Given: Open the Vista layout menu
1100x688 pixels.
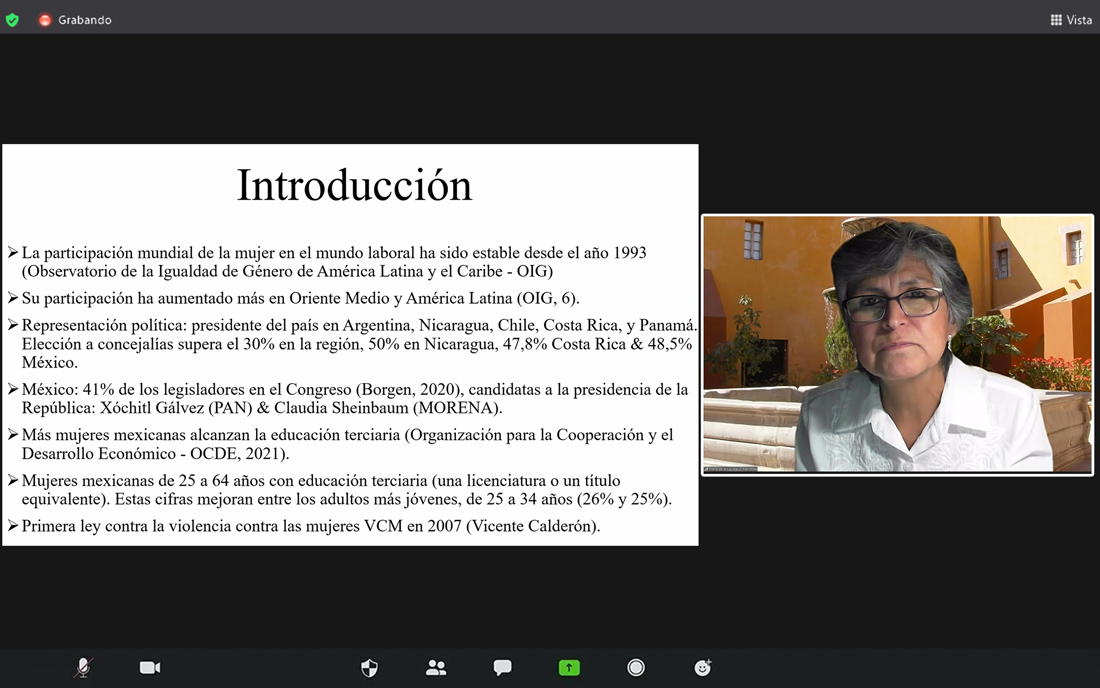Looking at the screenshot, I should tap(1071, 20).
